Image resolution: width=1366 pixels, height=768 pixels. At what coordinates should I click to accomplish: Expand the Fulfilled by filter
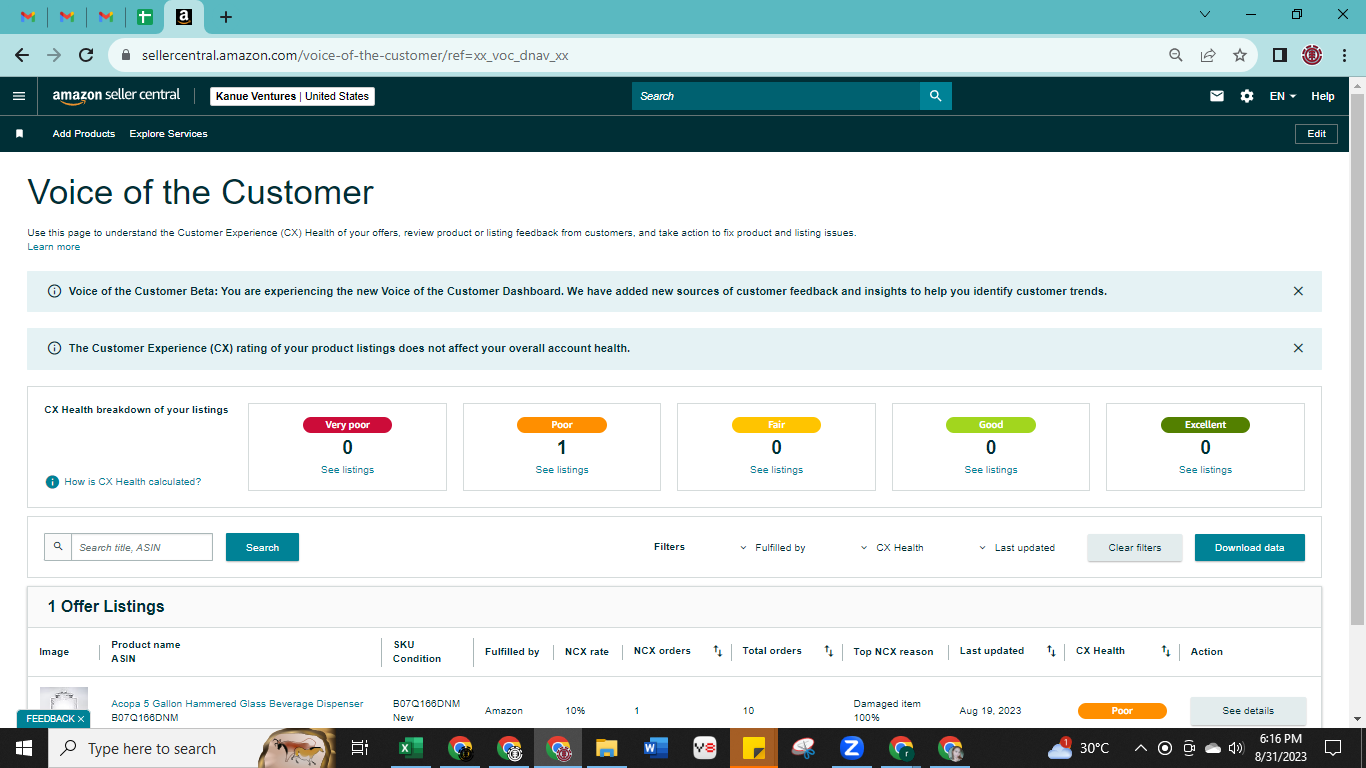tap(772, 548)
